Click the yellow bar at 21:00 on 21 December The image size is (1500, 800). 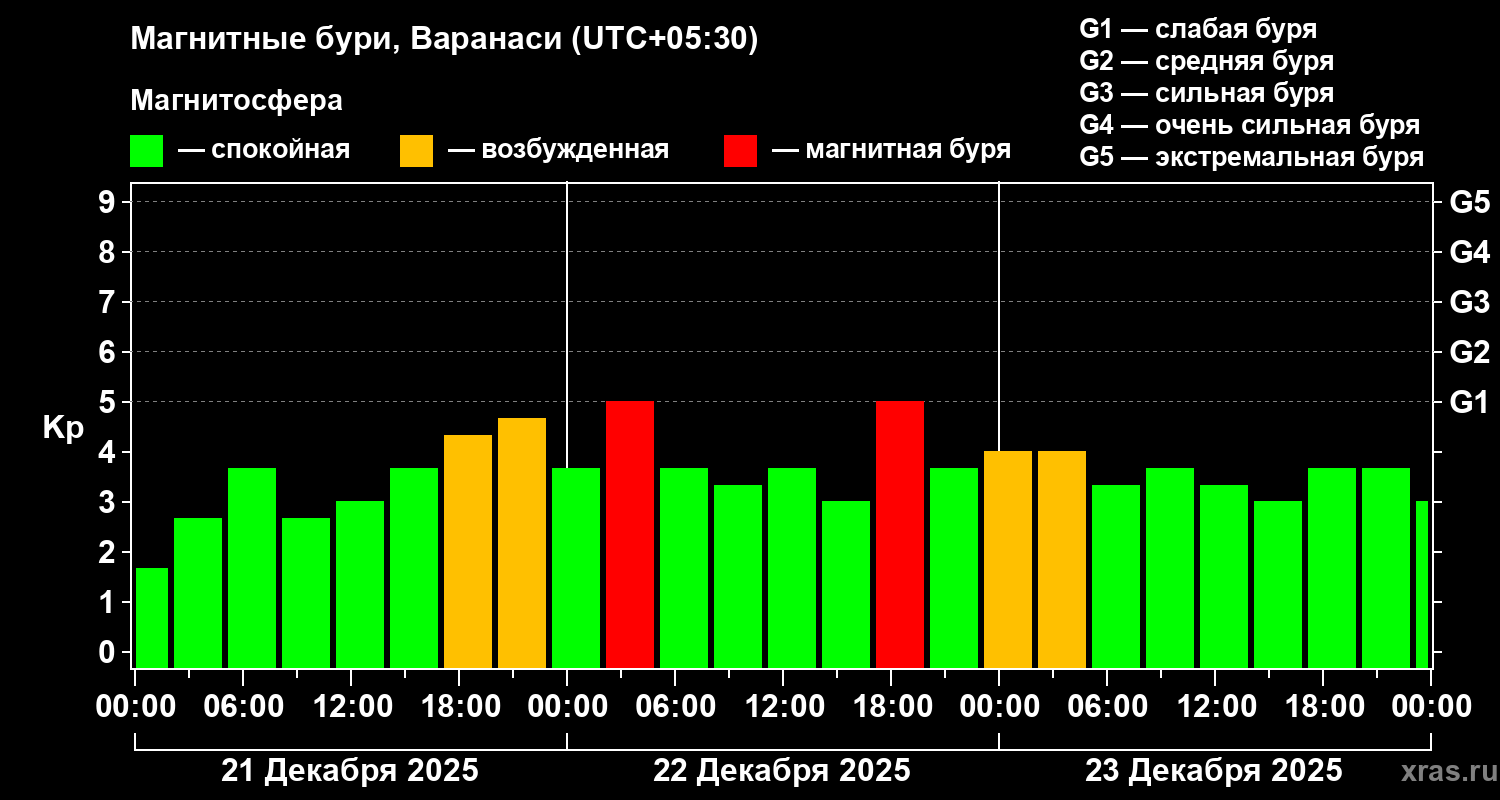(522, 543)
